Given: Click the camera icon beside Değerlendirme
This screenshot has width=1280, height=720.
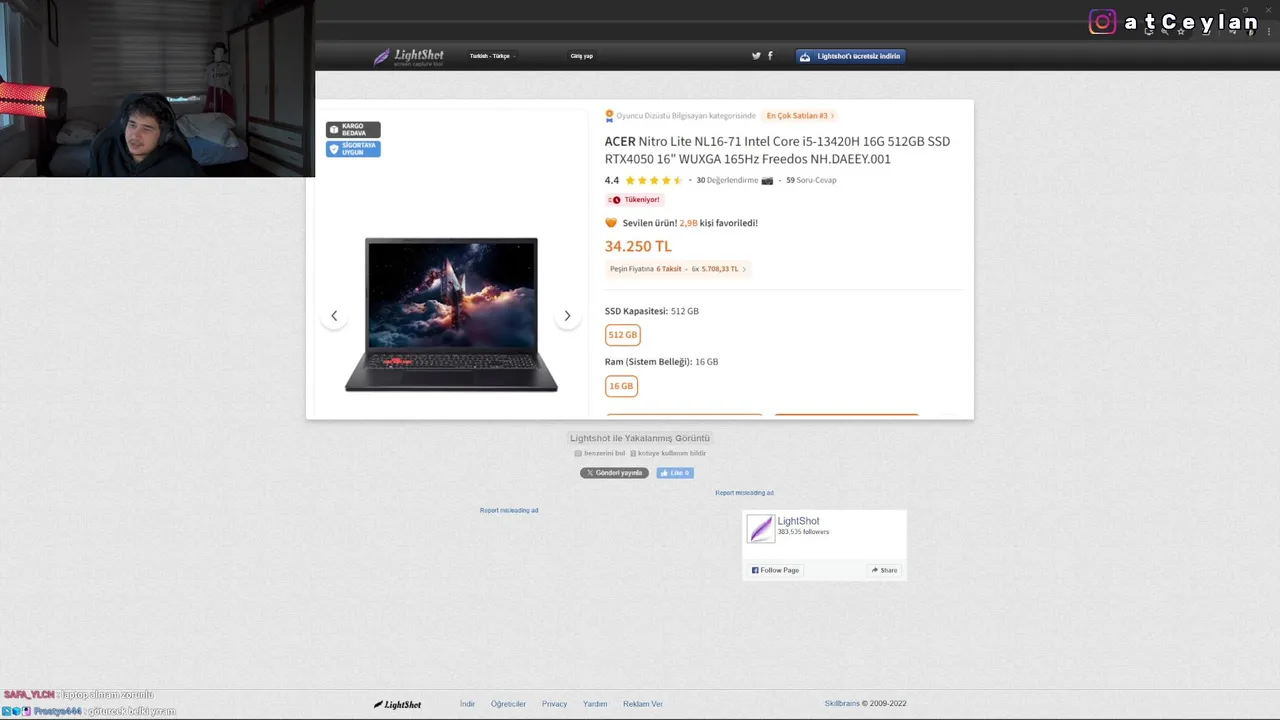Looking at the screenshot, I should 767,181.
